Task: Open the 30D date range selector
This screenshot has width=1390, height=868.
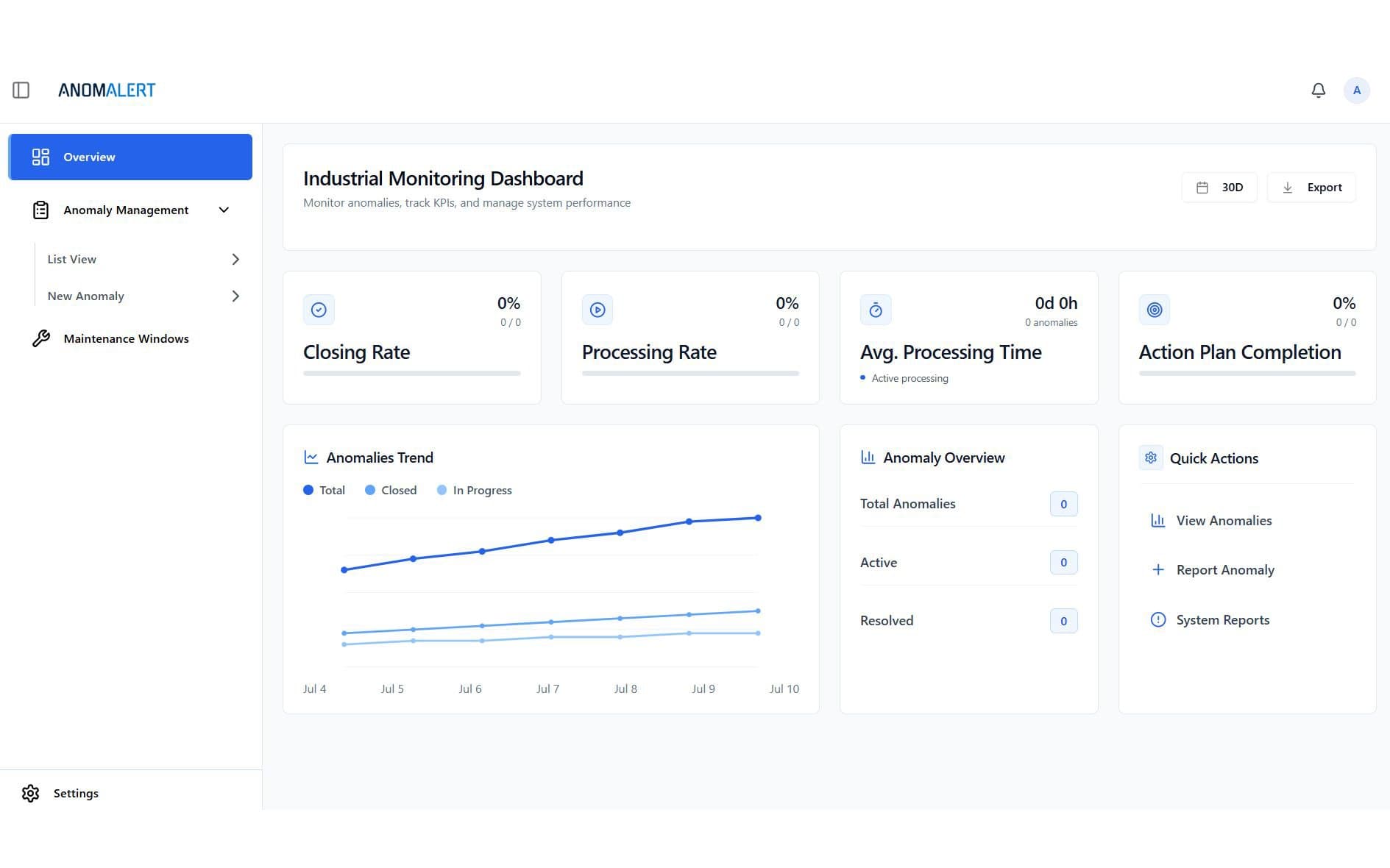Action: pos(1219,188)
